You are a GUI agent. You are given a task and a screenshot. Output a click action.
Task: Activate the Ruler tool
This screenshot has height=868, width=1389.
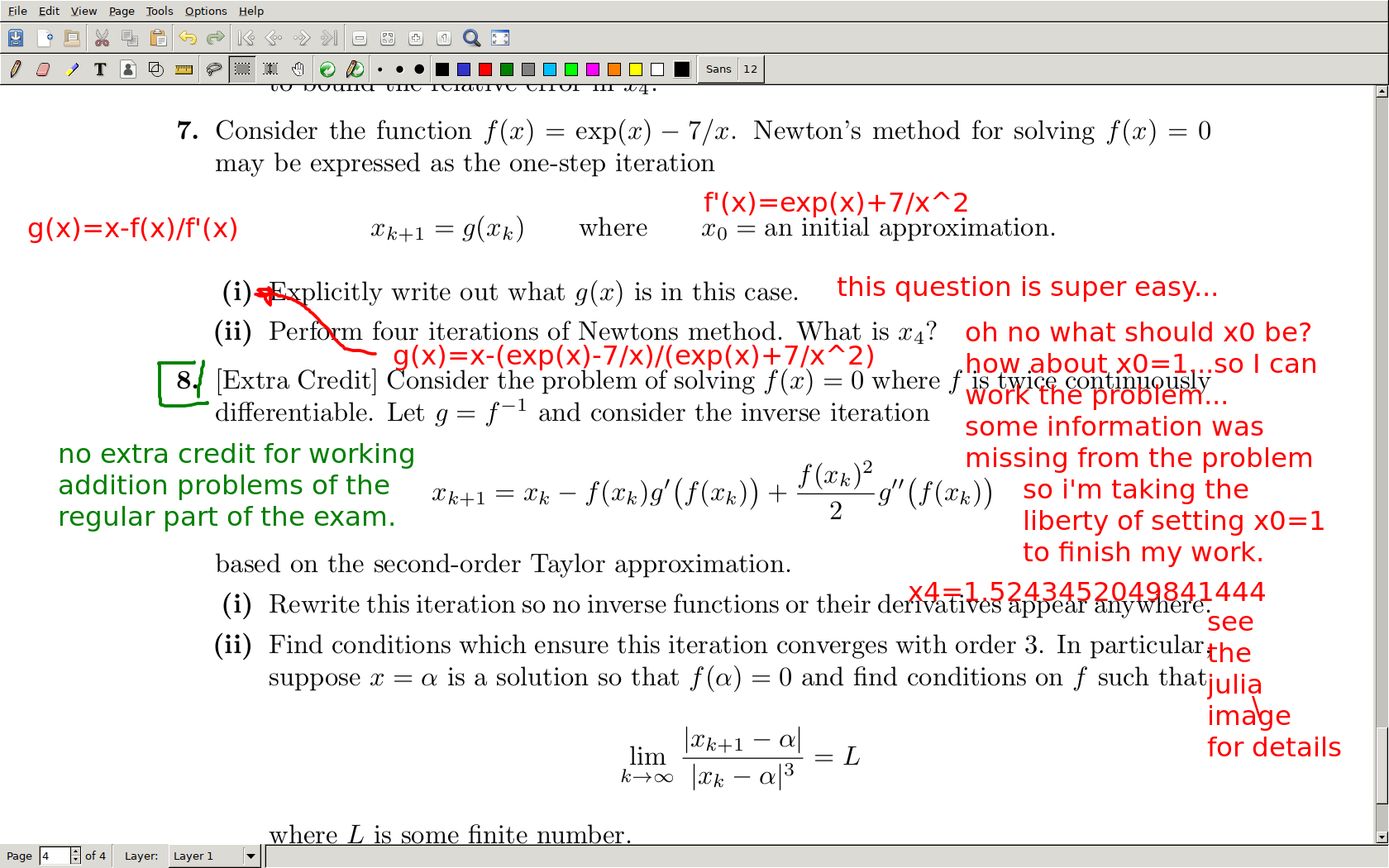click(184, 69)
